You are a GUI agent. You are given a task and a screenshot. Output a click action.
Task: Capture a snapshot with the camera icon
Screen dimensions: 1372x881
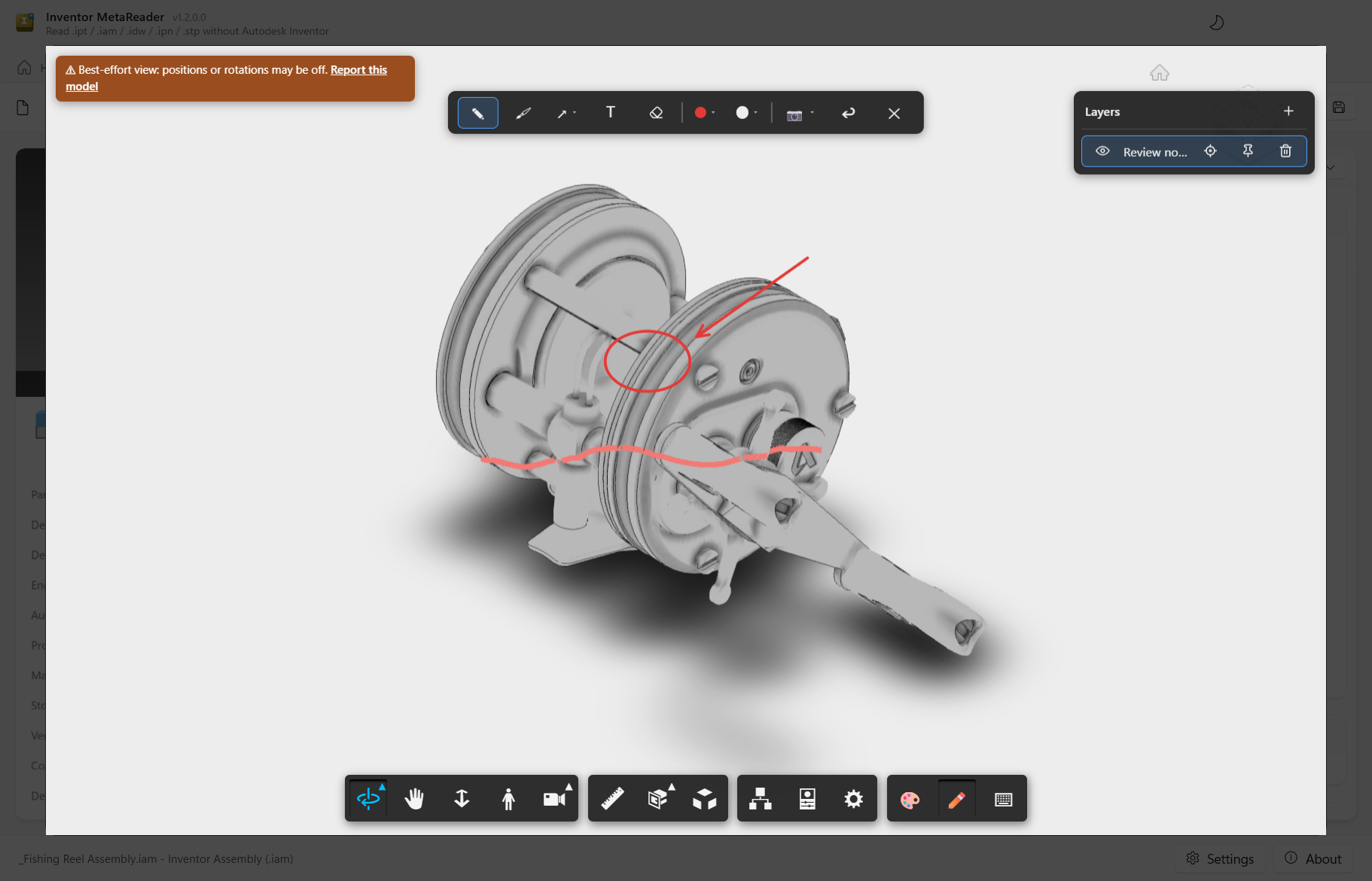[794, 115]
